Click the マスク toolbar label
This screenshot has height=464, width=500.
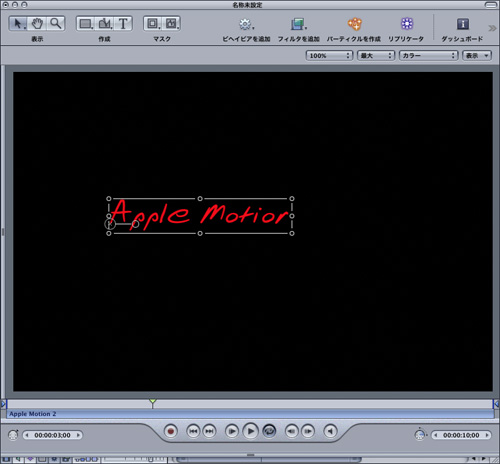pos(162,39)
